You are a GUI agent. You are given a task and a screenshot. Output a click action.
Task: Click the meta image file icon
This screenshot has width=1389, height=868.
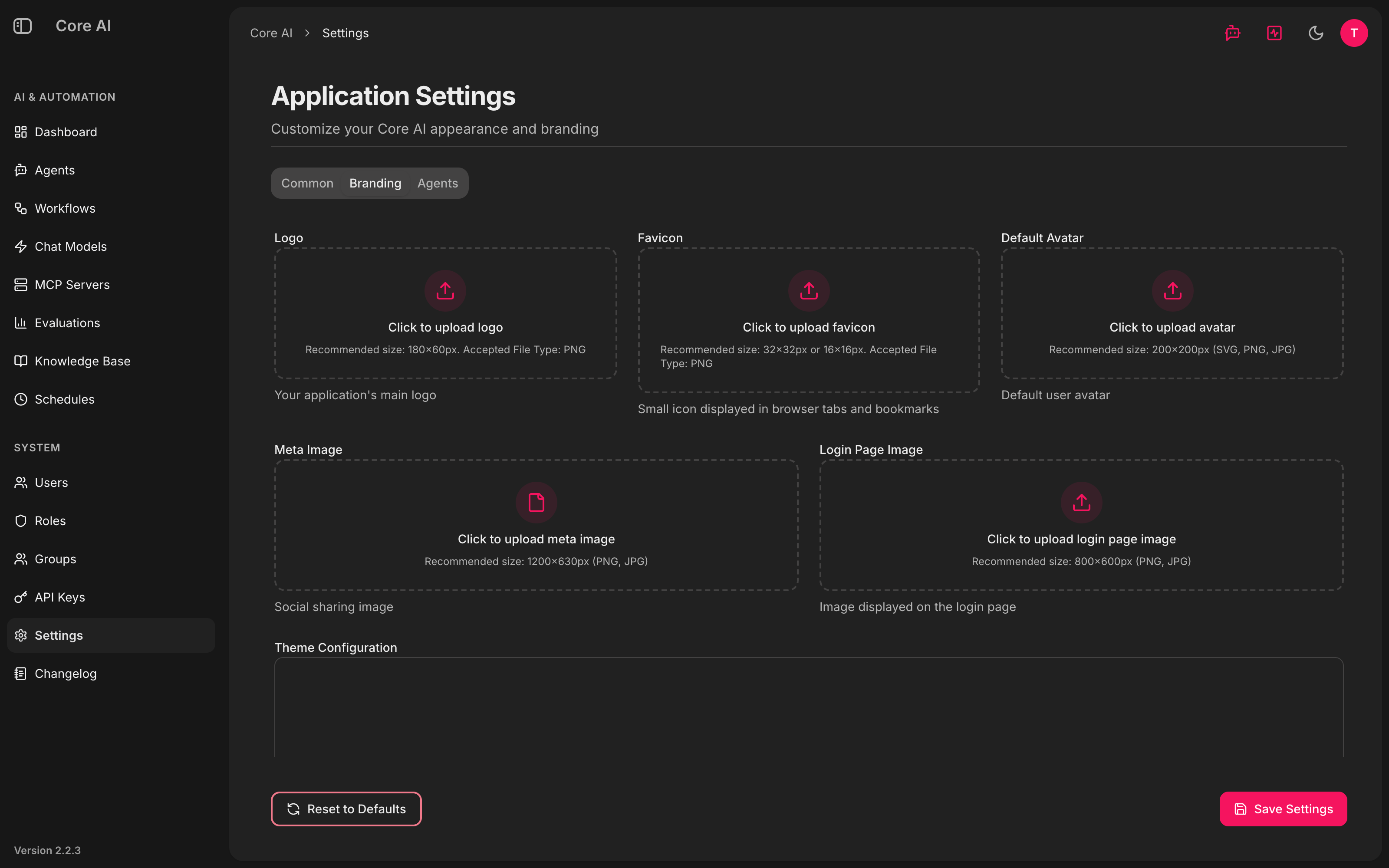pyautogui.click(x=536, y=502)
